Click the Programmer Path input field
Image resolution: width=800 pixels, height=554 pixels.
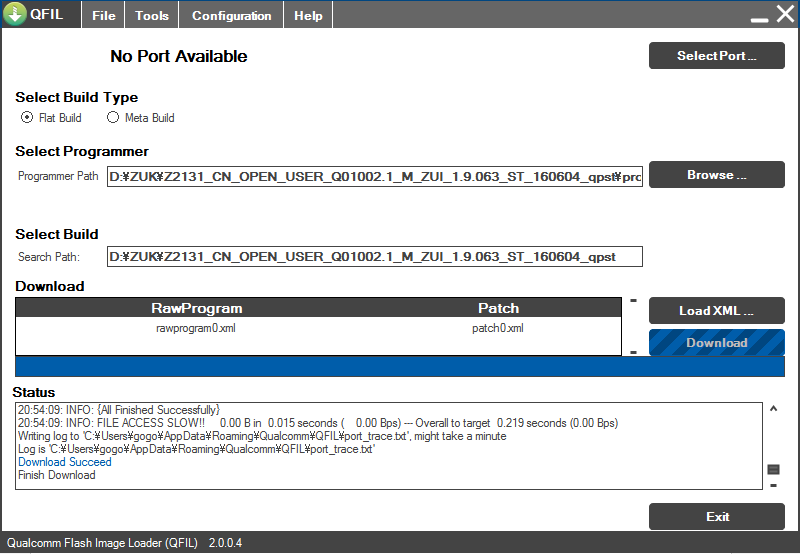tap(374, 177)
